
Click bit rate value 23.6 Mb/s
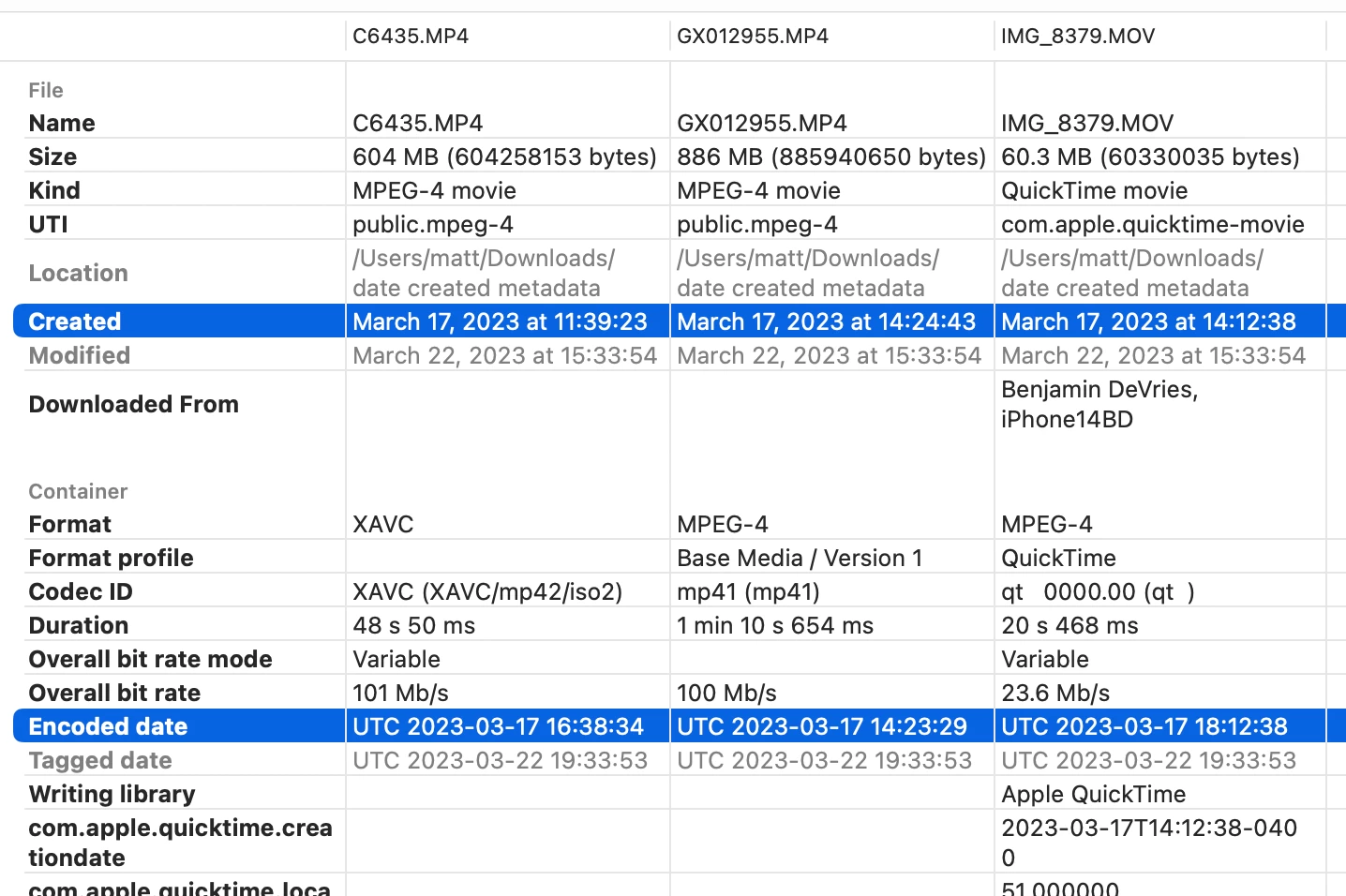(1055, 693)
